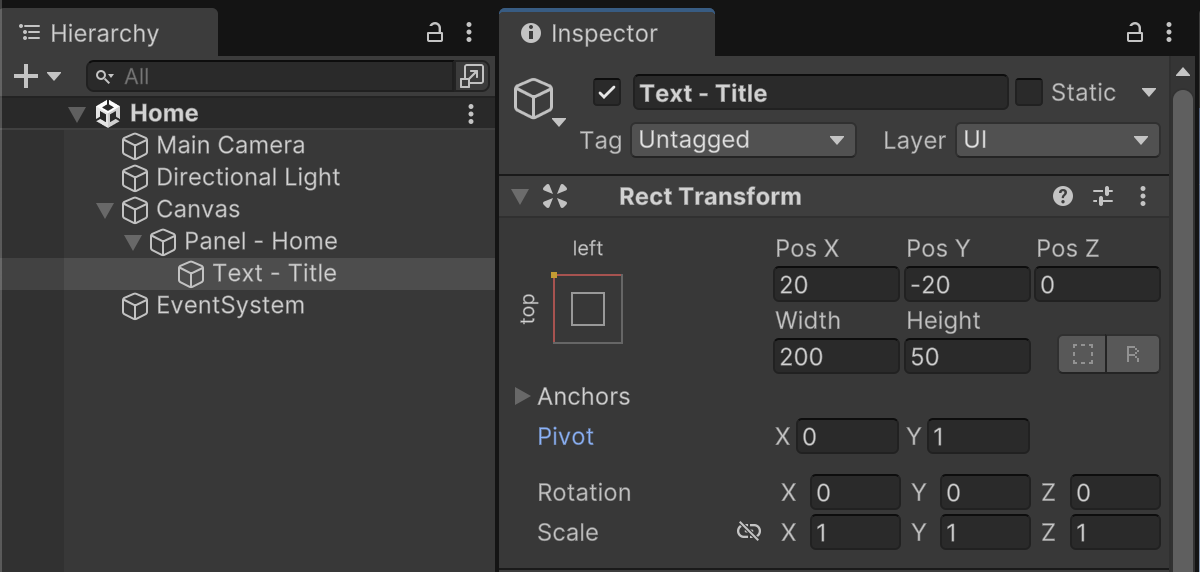The width and height of the screenshot is (1200, 572).
Task: Click the Hierarchy panel lock icon
Action: (x=435, y=33)
